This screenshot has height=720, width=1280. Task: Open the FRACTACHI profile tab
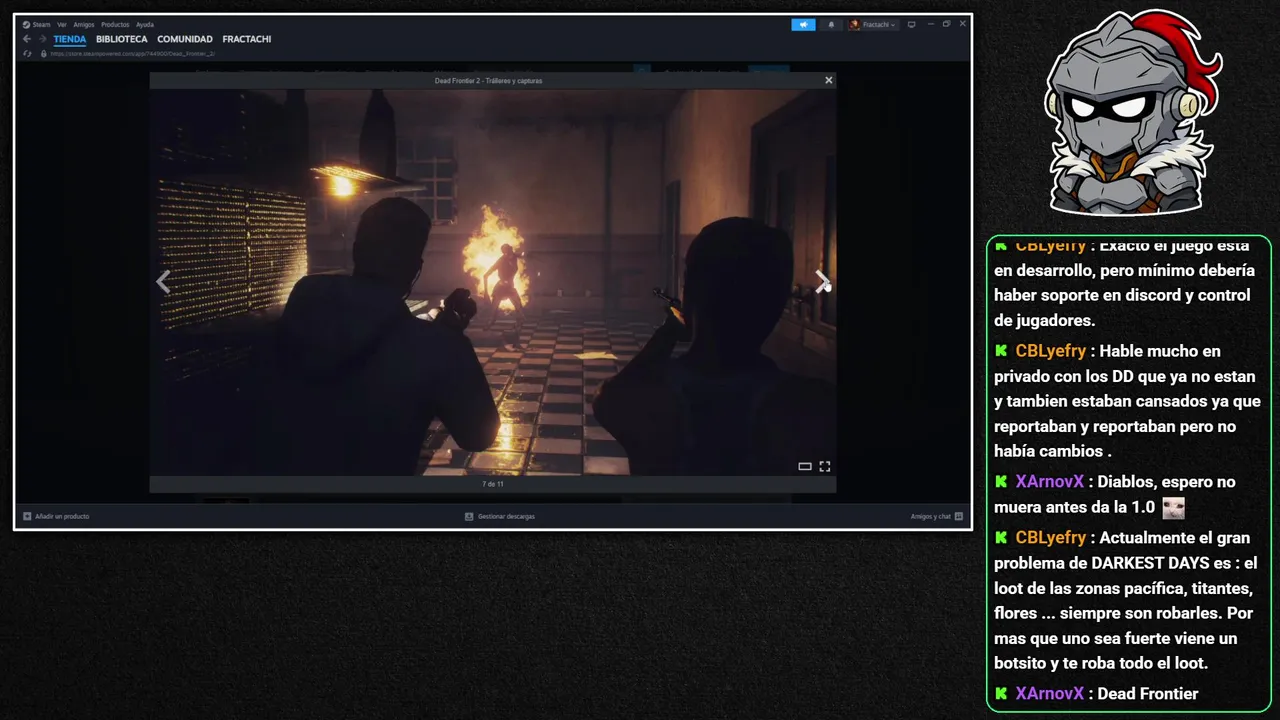[x=247, y=39]
